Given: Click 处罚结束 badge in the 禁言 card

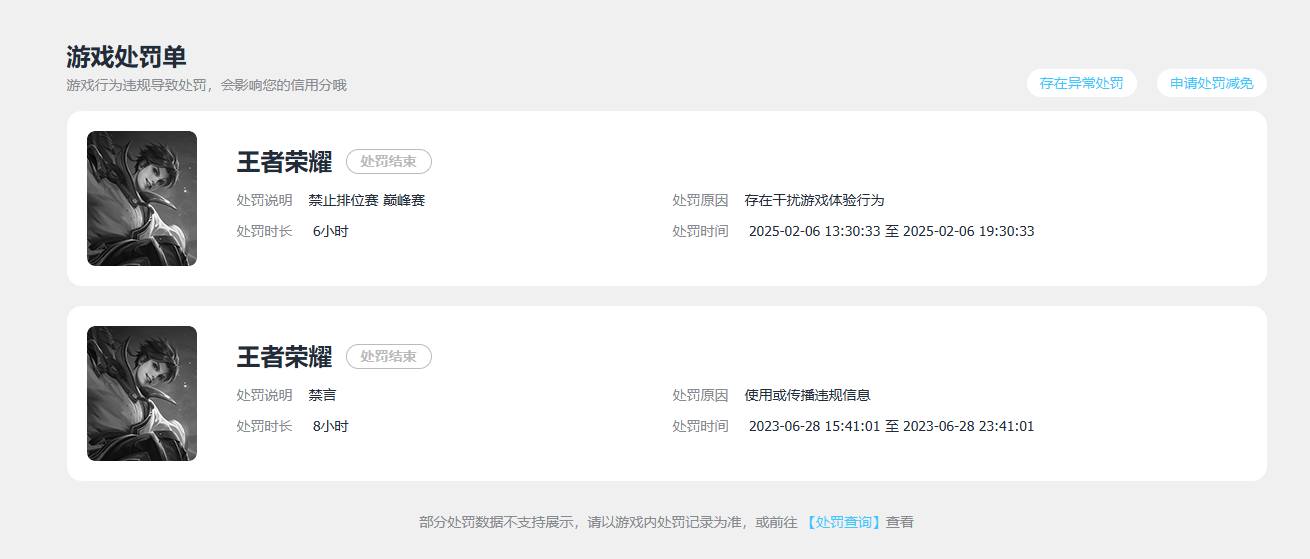Looking at the screenshot, I should (389, 356).
